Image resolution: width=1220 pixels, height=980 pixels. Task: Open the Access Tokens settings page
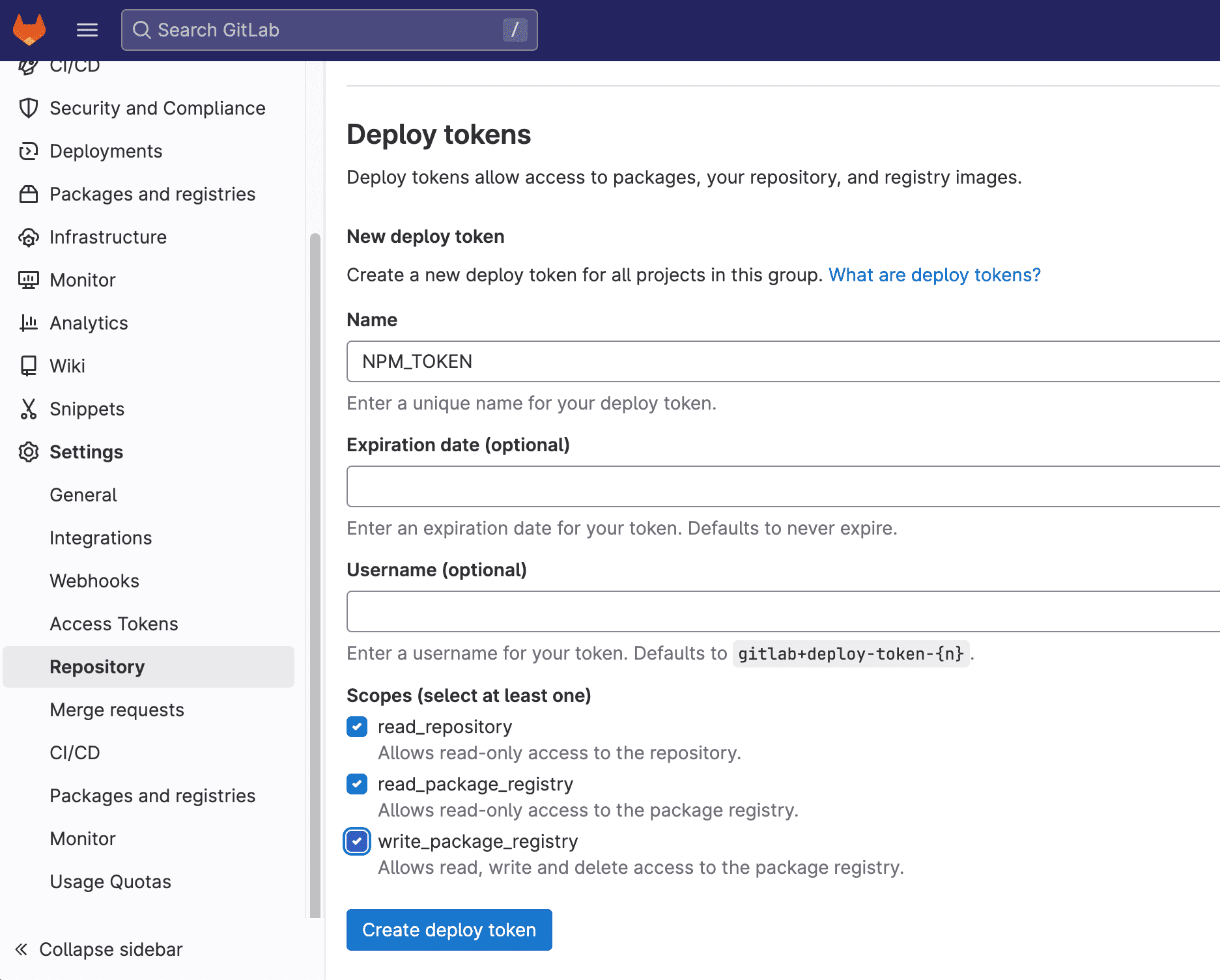(113, 623)
